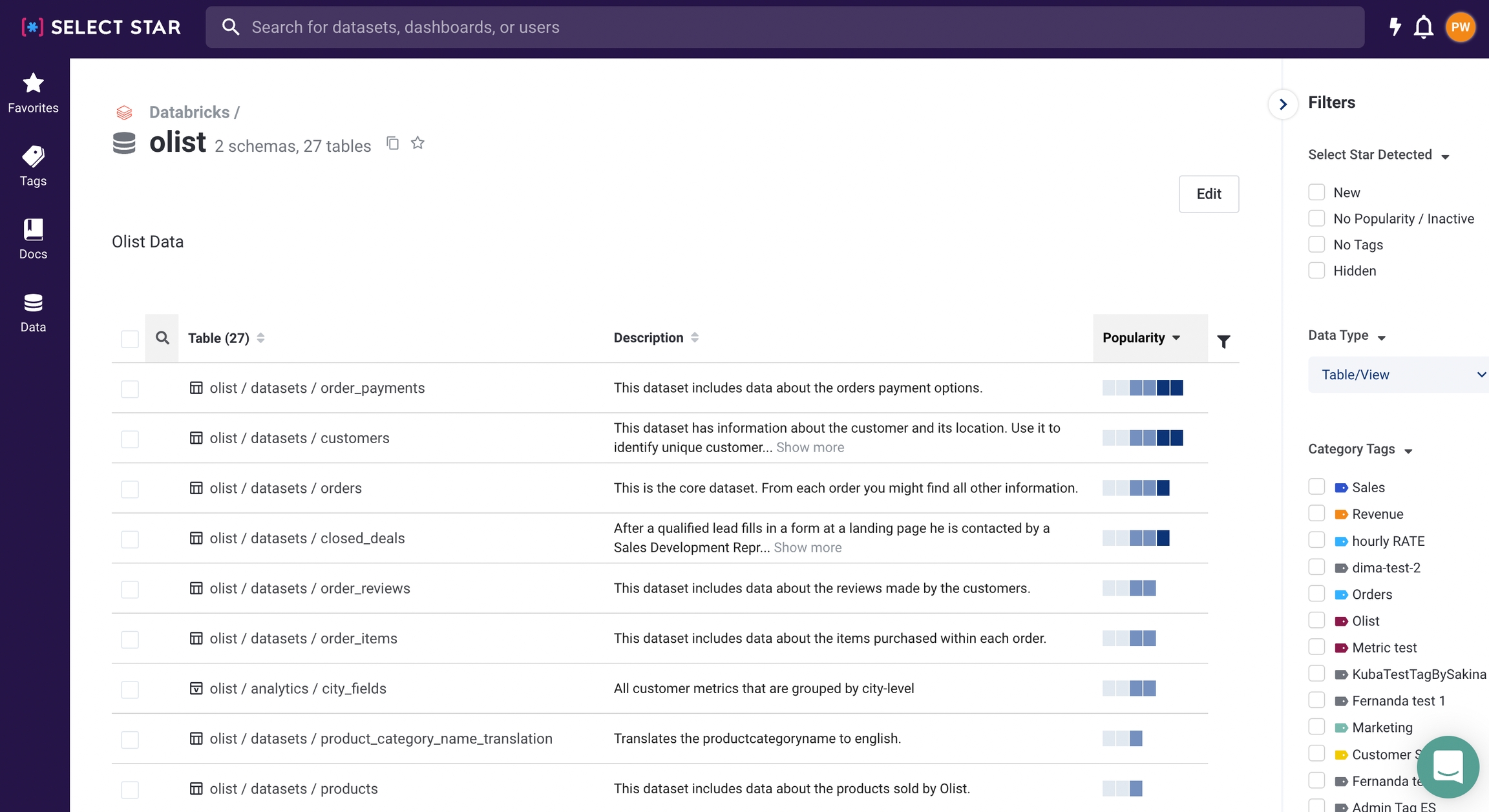Image resolution: width=1489 pixels, height=812 pixels.
Task: Click the notifications bell icon
Action: [x=1423, y=27]
